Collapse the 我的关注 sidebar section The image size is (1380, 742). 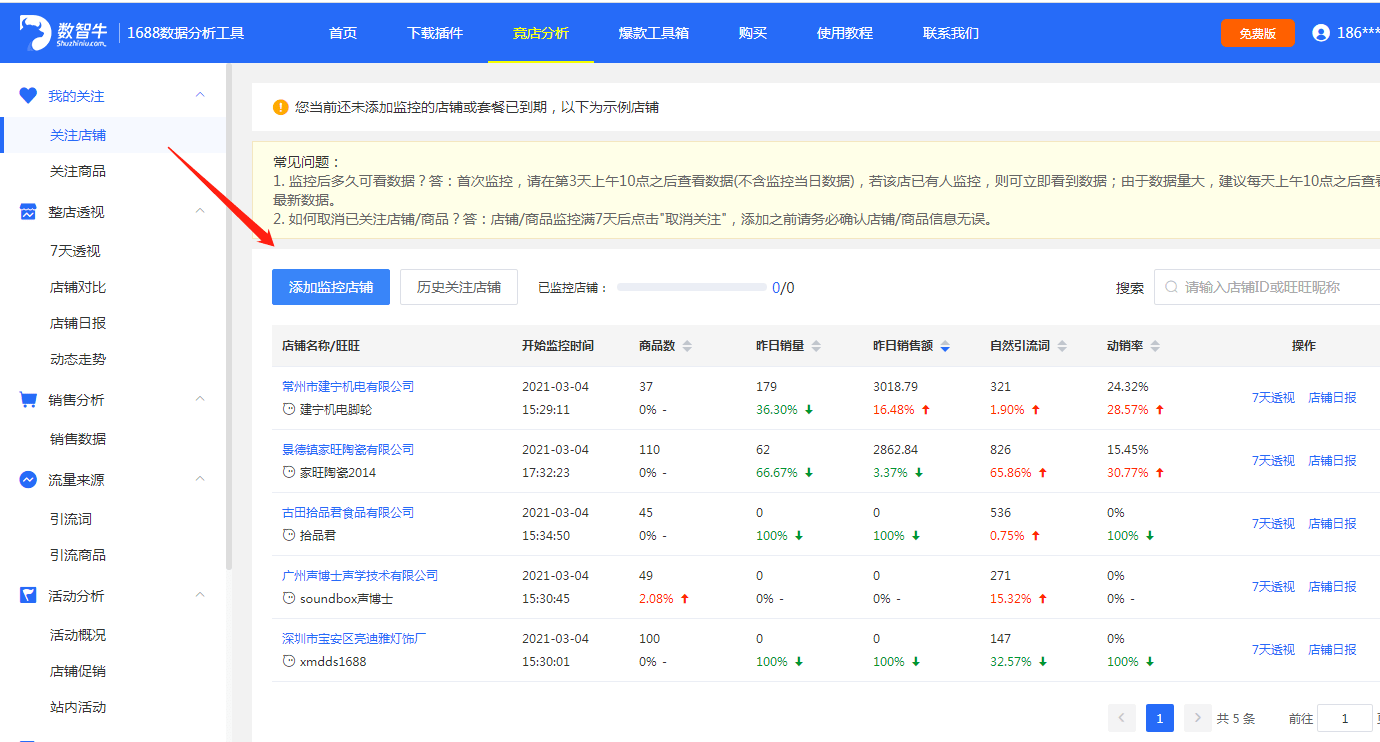tap(200, 95)
